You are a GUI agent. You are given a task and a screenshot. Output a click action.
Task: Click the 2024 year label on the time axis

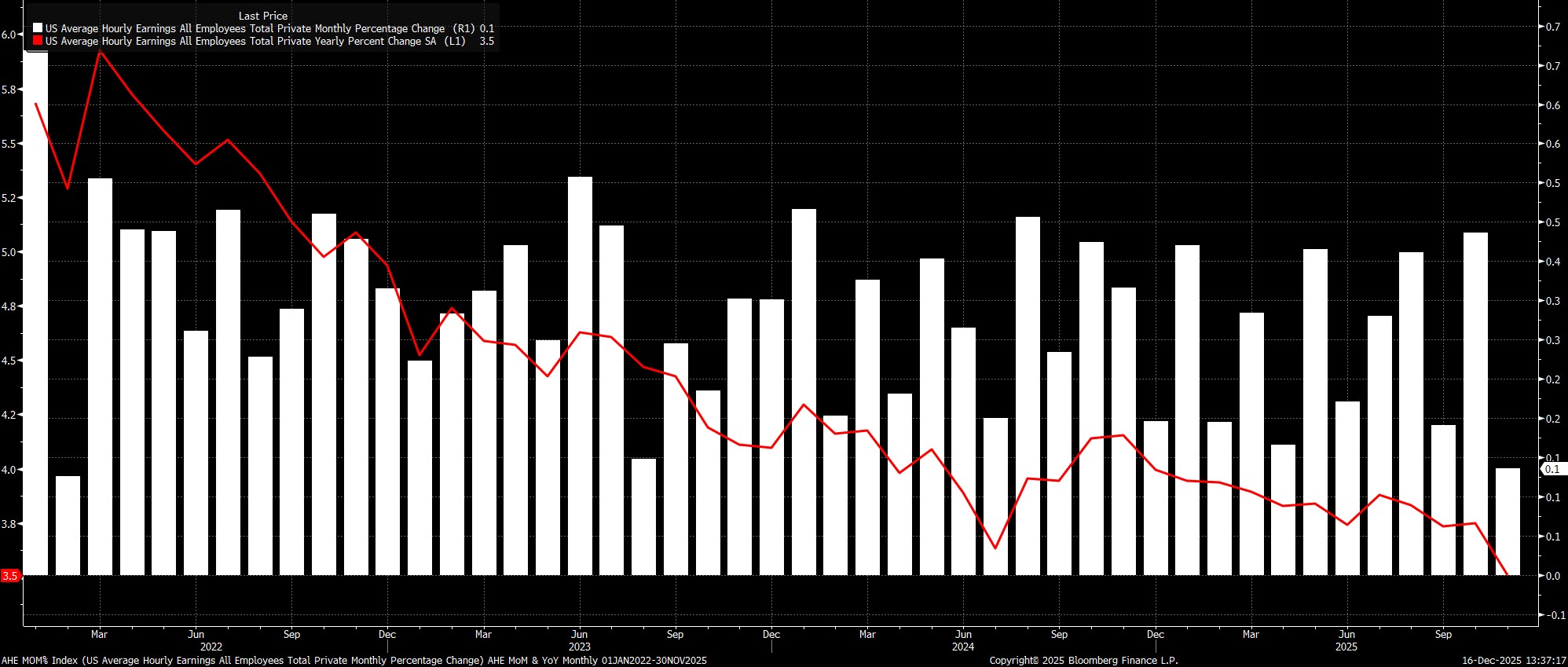point(962,647)
